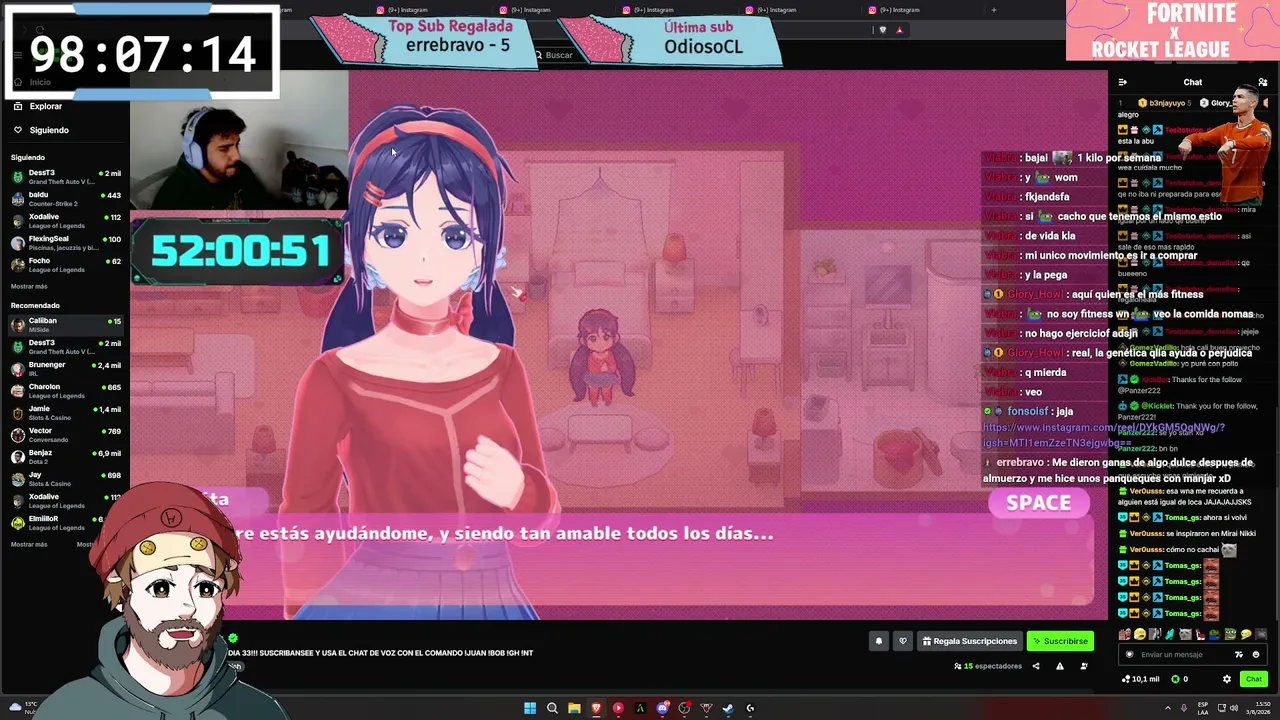Click the channel points 10,1 mil icon
The image size is (1280, 720).
coord(1125,679)
